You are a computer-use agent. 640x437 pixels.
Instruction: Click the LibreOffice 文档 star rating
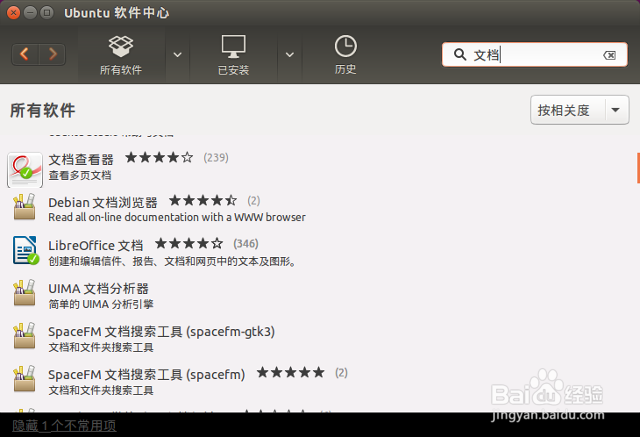point(189,244)
